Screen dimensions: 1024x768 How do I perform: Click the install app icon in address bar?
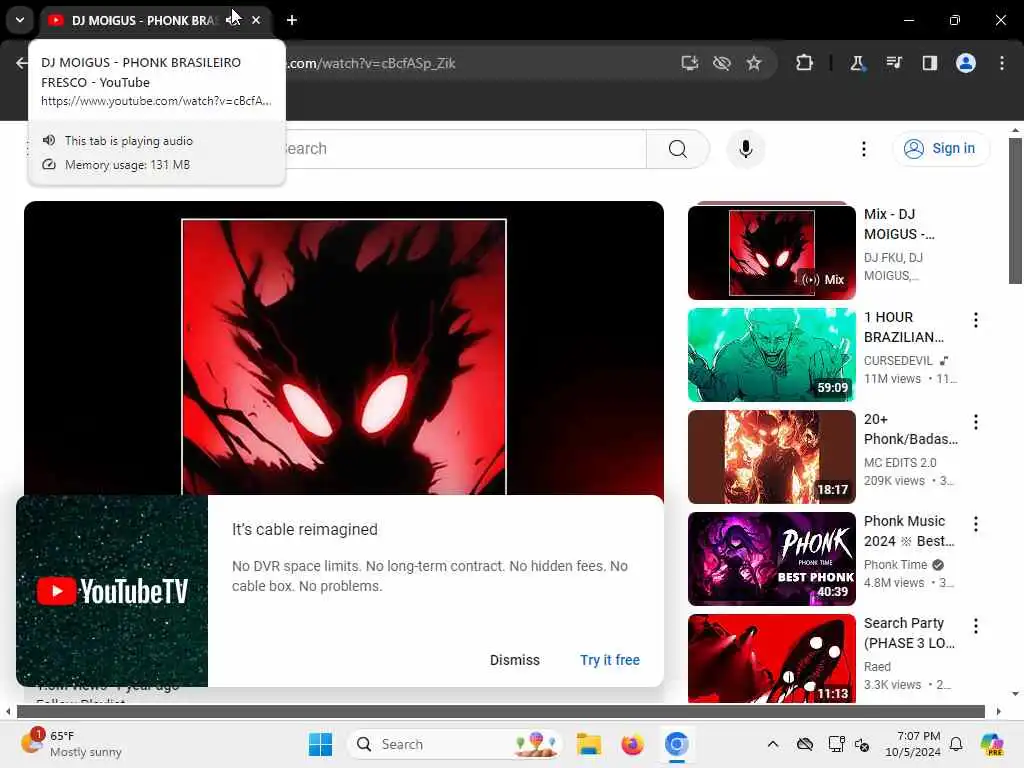pyautogui.click(x=690, y=63)
